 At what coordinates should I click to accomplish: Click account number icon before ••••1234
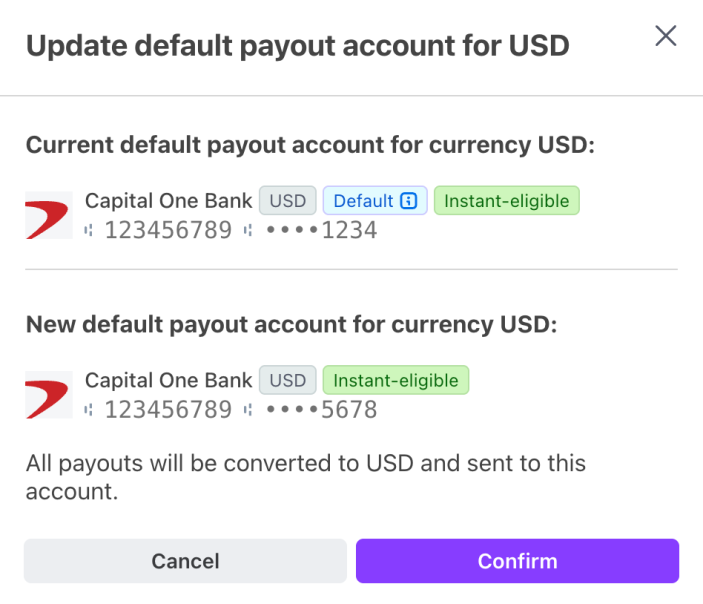[248, 230]
